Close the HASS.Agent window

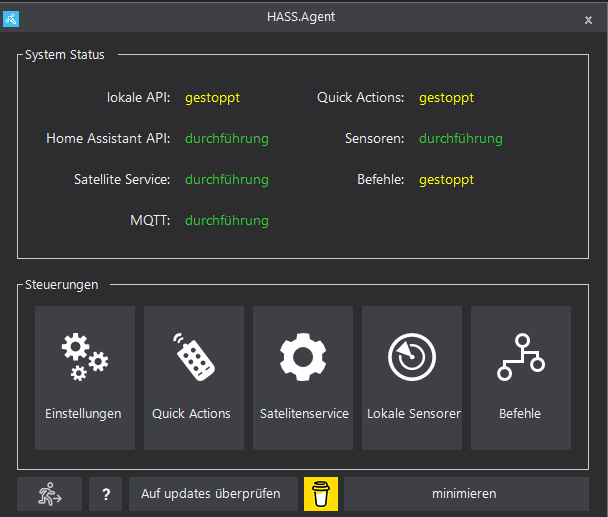point(588,20)
